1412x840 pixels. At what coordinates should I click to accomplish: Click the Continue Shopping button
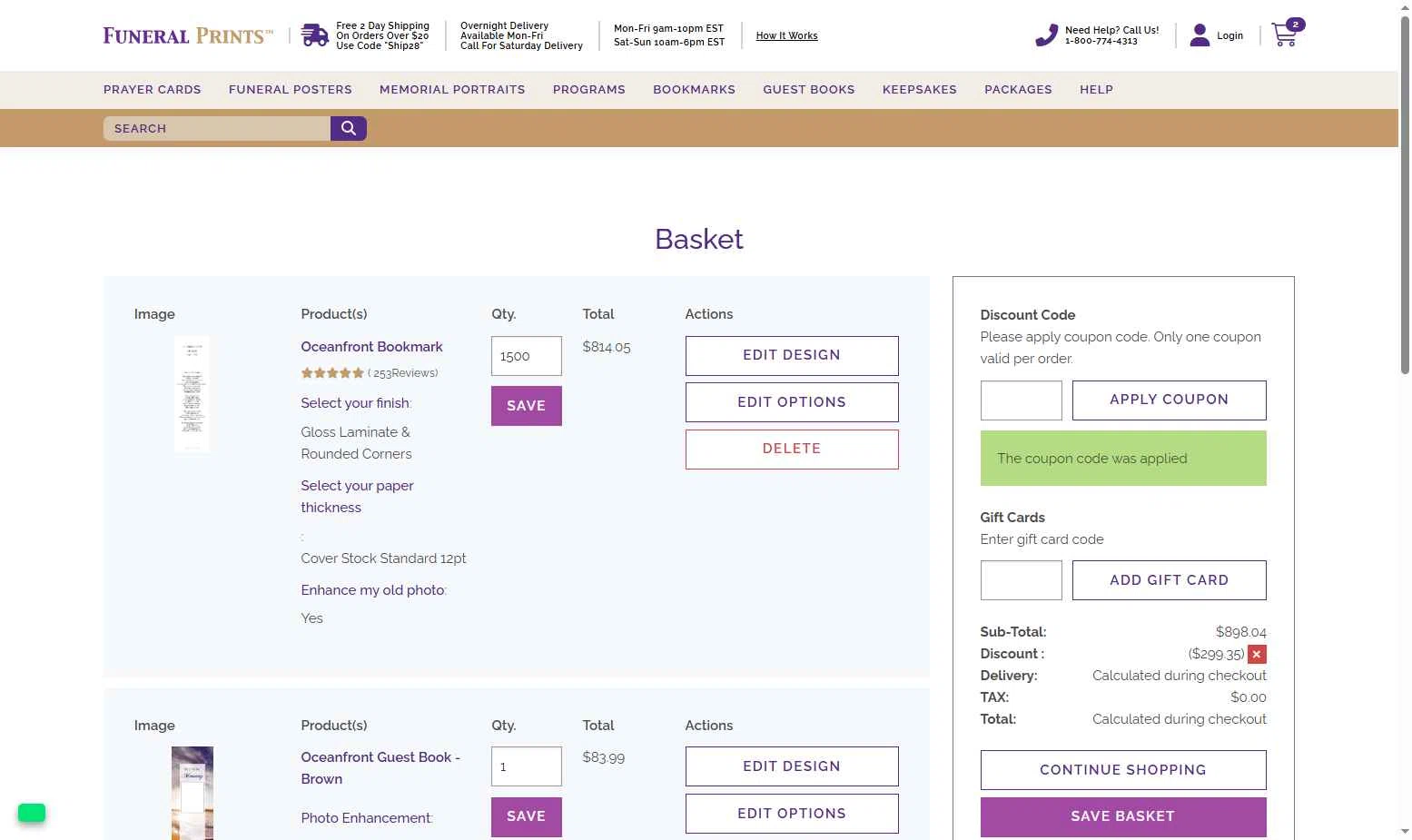(x=1123, y=770)
